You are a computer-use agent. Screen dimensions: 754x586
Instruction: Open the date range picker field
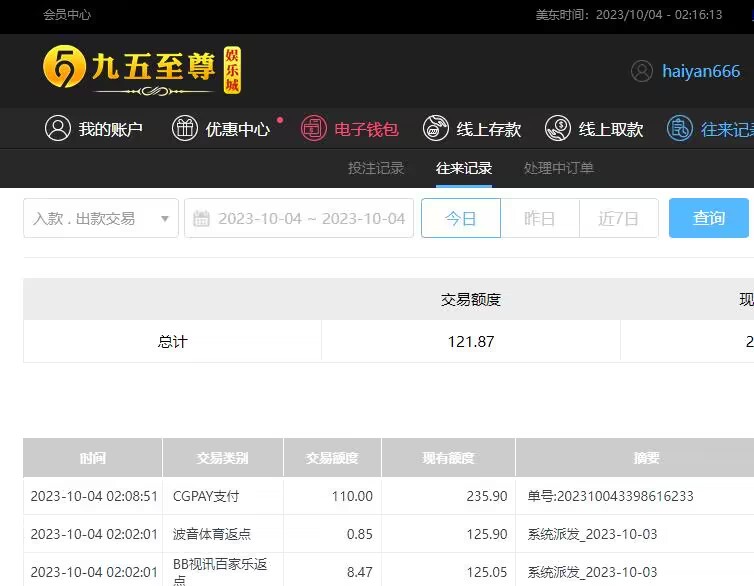[311, 218]
